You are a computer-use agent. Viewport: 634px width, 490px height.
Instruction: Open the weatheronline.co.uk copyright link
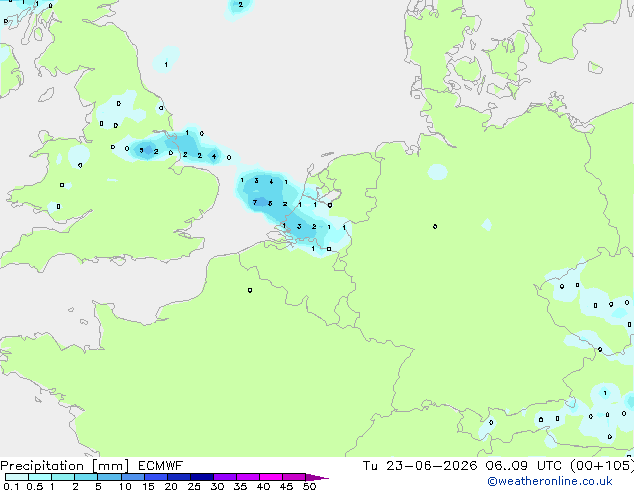coord(550,481)
